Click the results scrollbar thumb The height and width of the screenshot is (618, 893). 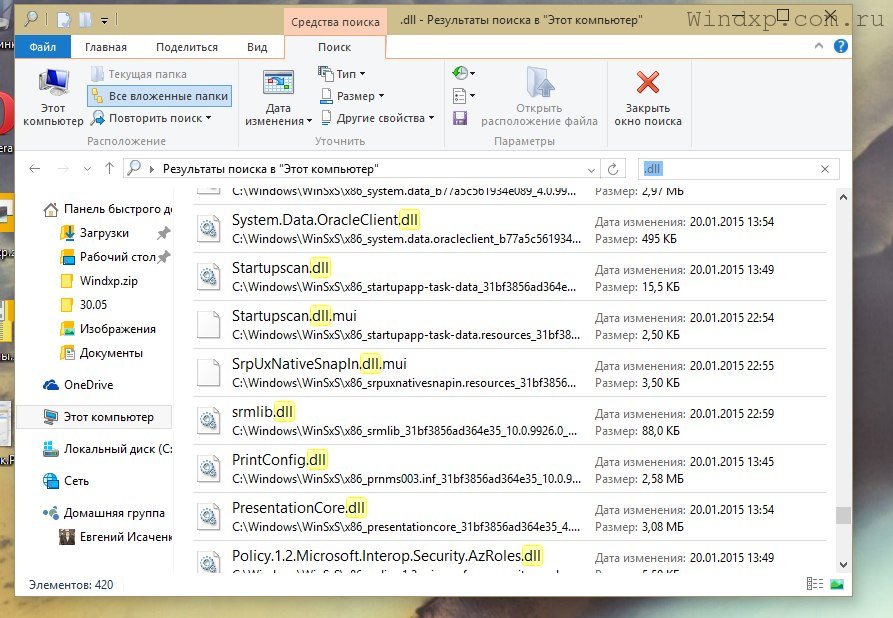843,515
